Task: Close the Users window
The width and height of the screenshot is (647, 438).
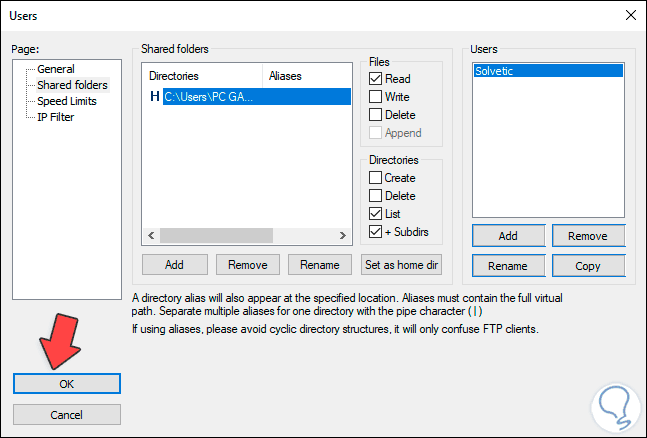Action: click(630, 16)
